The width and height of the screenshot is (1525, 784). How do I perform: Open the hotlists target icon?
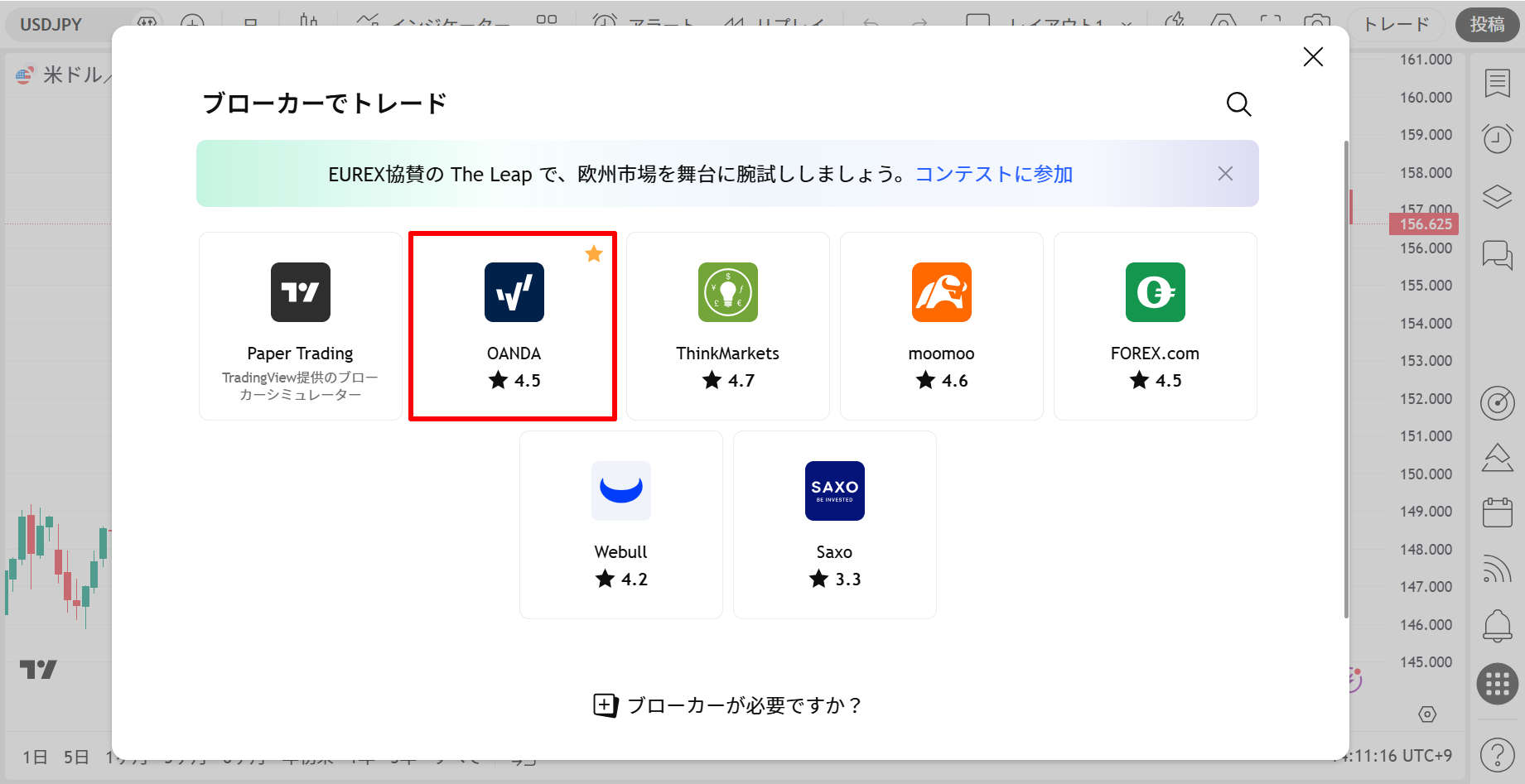tap(1497, 402)
